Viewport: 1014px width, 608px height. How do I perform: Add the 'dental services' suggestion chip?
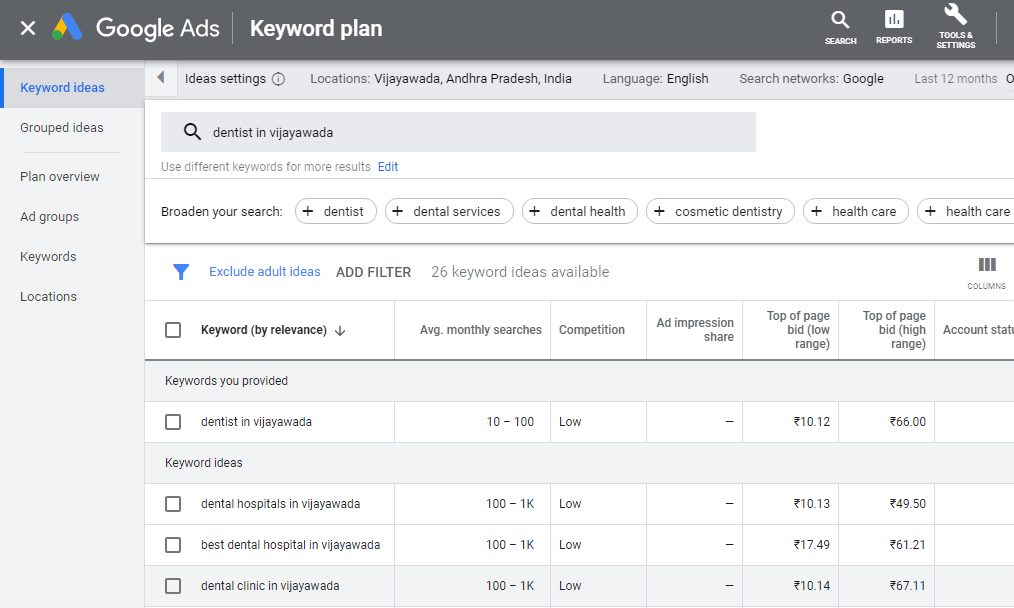point(449,211)
